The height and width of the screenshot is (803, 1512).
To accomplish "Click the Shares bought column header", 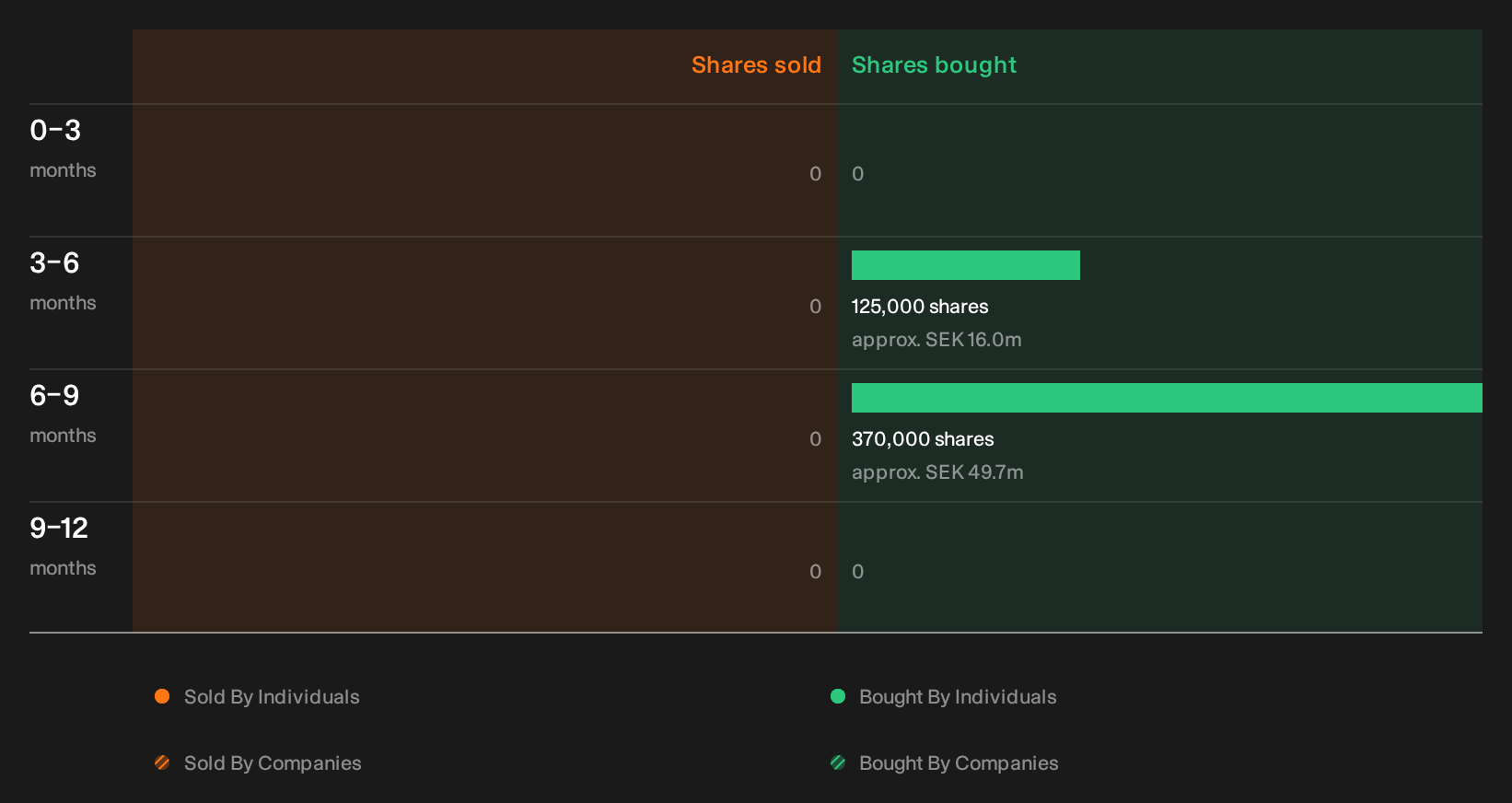I will (934, 65).
